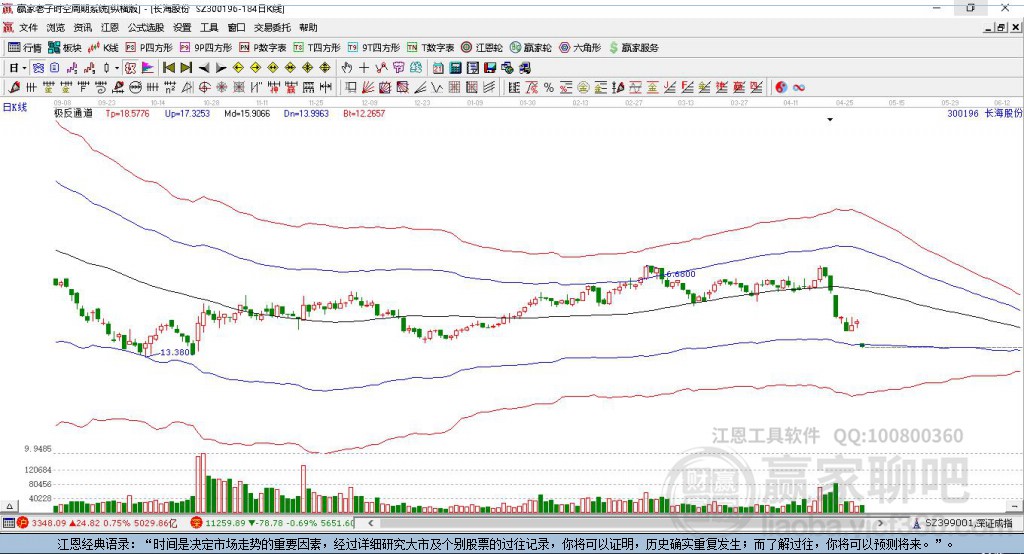The width and height of the screenshot is (1024, 554).
Task: Click the last yellow diamond four-arrow icon
Action: coord(325,68)
